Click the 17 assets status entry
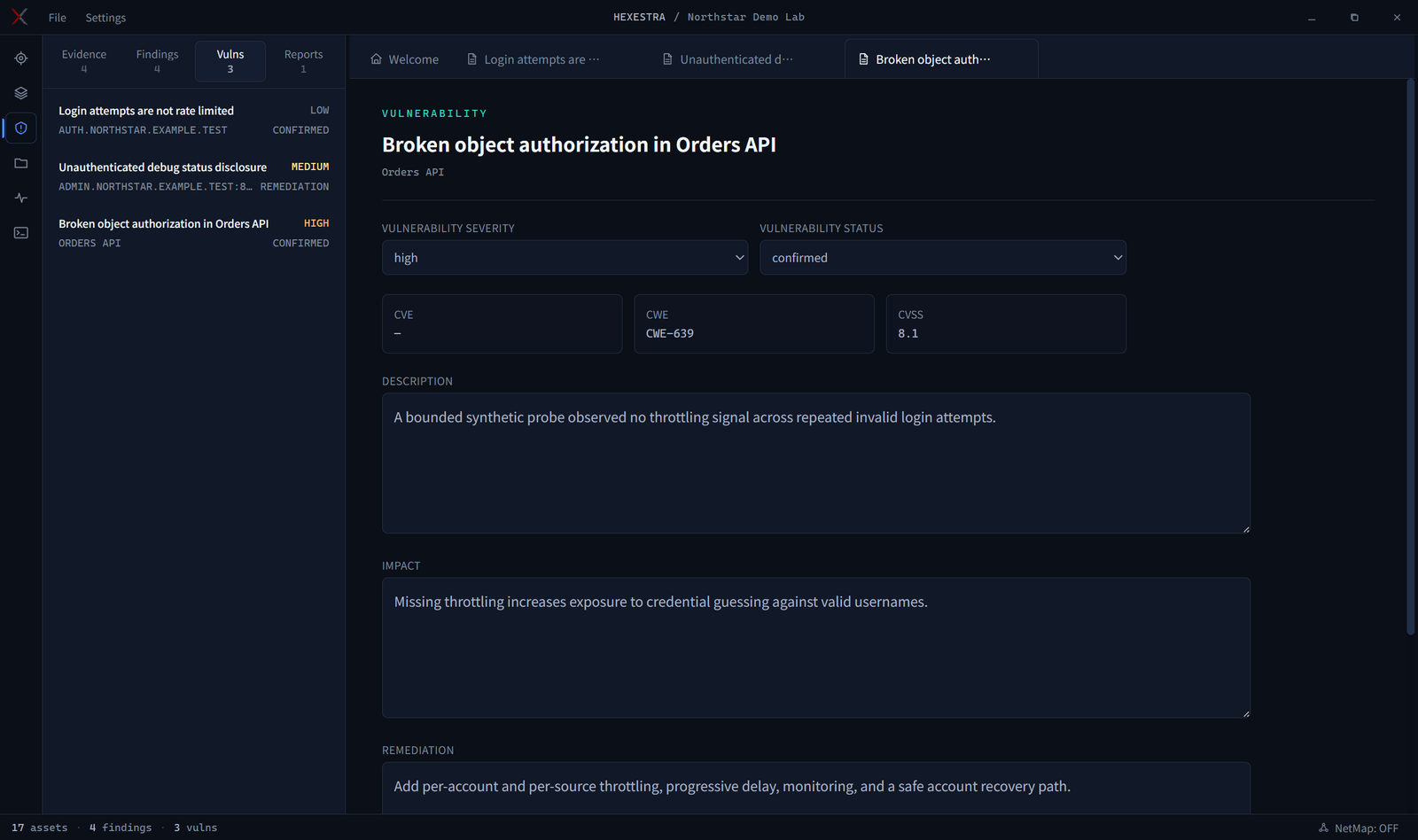 (39, 828)
